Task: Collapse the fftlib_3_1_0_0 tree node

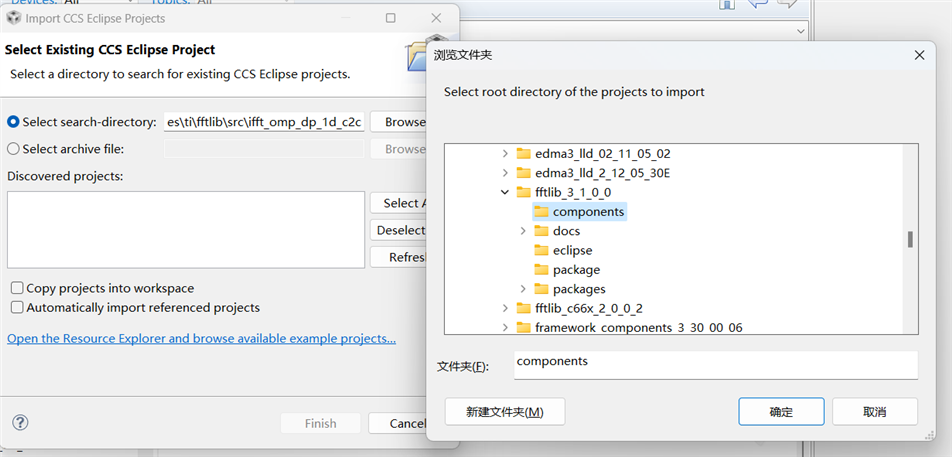Action: click(505, 192)
